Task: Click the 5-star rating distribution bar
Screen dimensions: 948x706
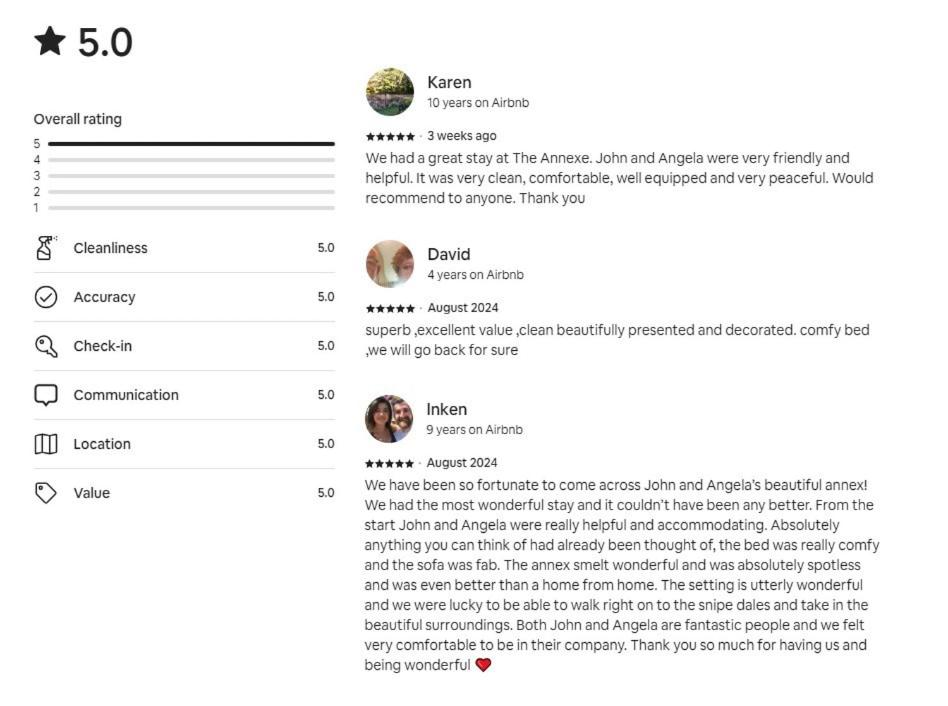Action: [x=191, y=144]
